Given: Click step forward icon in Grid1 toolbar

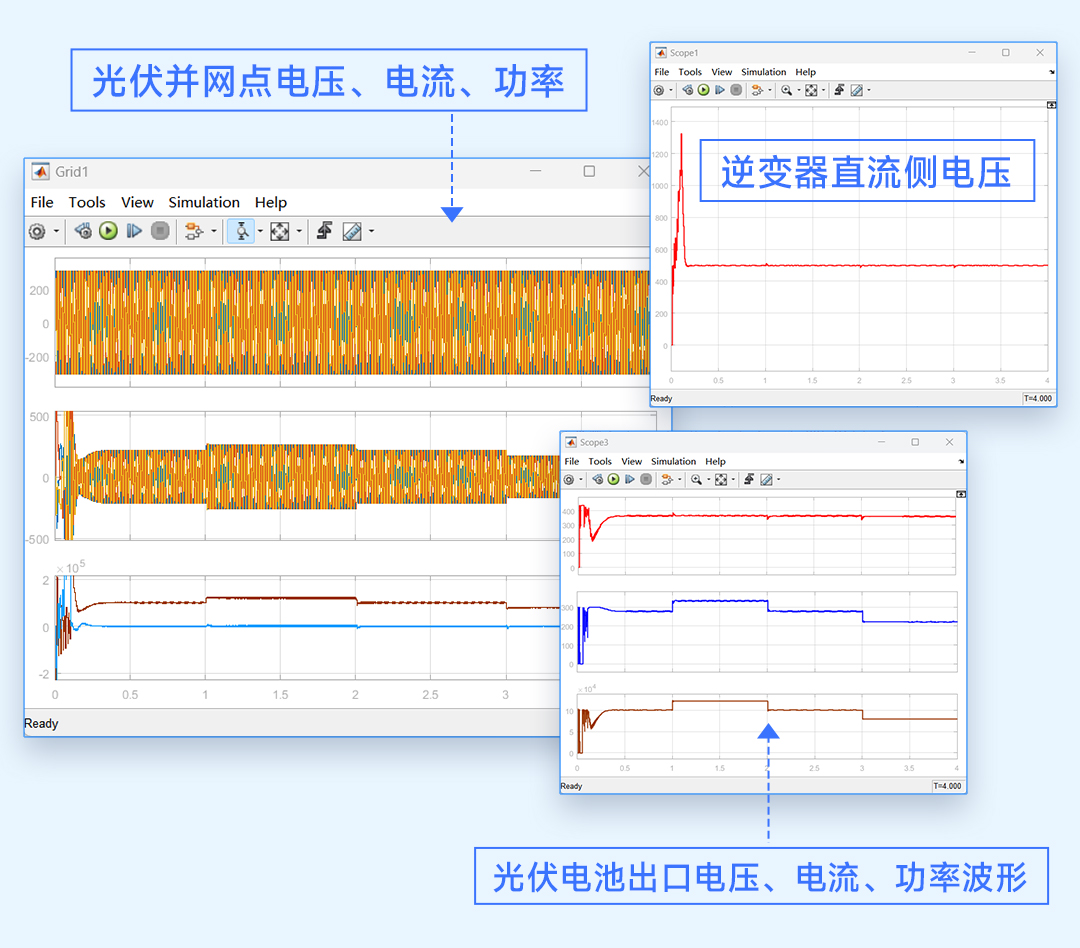Looking at the screenshot, I should point(134,231).
